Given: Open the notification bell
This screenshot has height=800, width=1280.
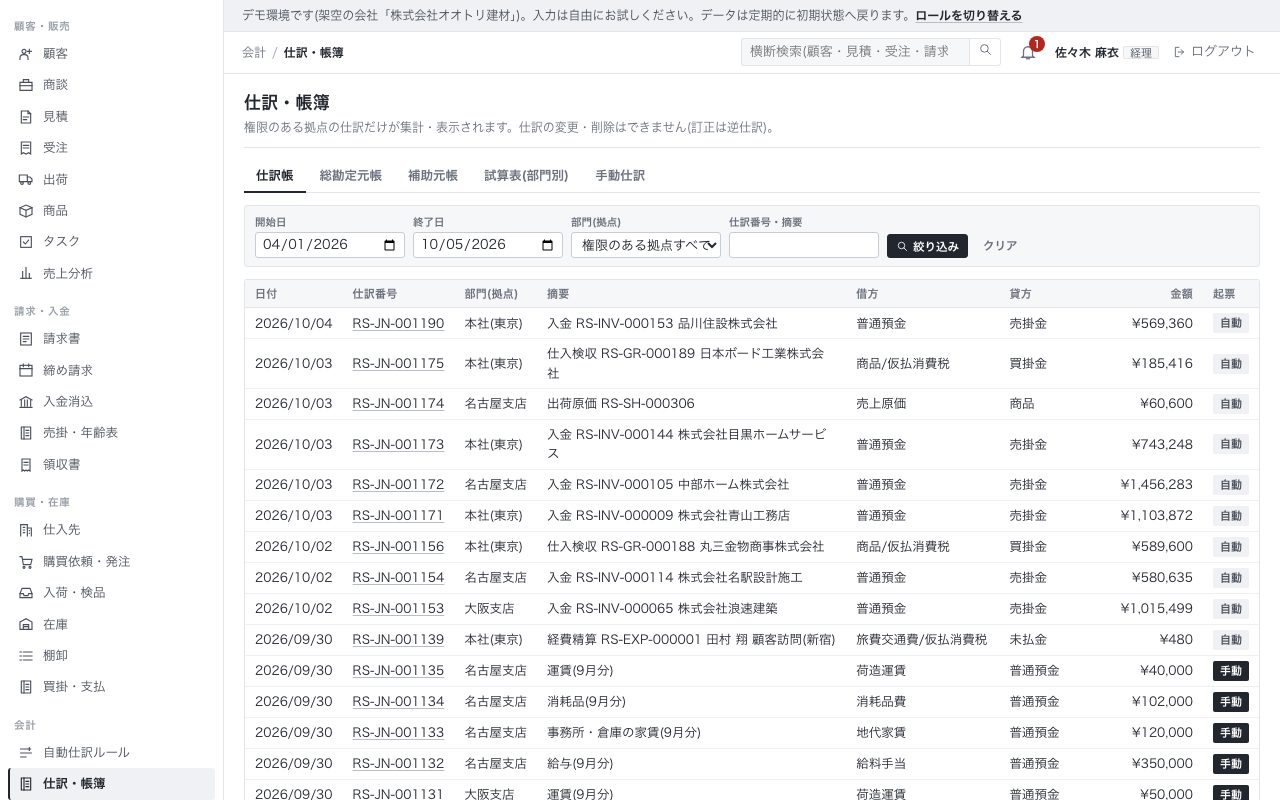Looking at the screenshot, I should [x=1028, y=52].
